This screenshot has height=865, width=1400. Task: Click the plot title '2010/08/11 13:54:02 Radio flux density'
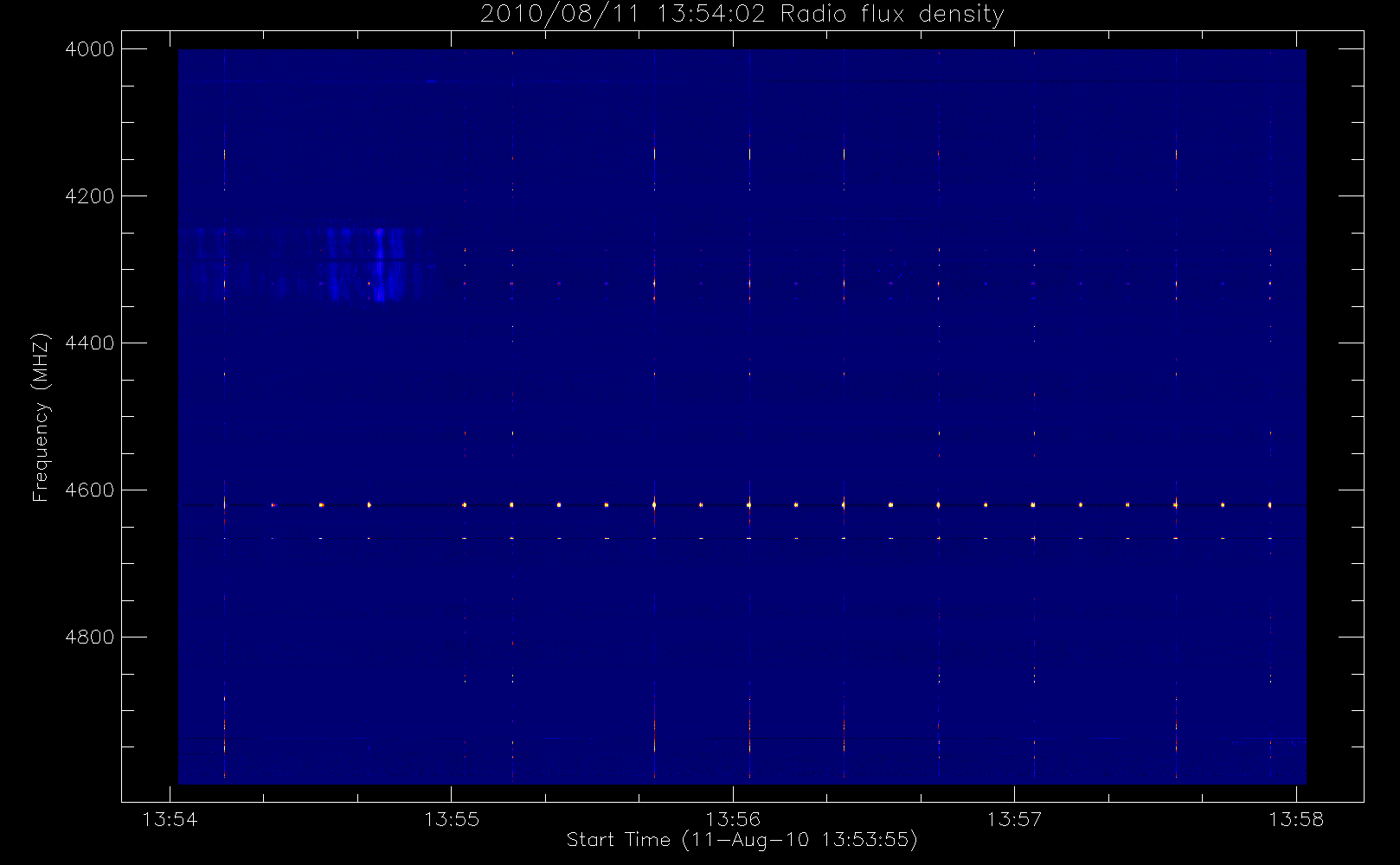click(742, 15)
